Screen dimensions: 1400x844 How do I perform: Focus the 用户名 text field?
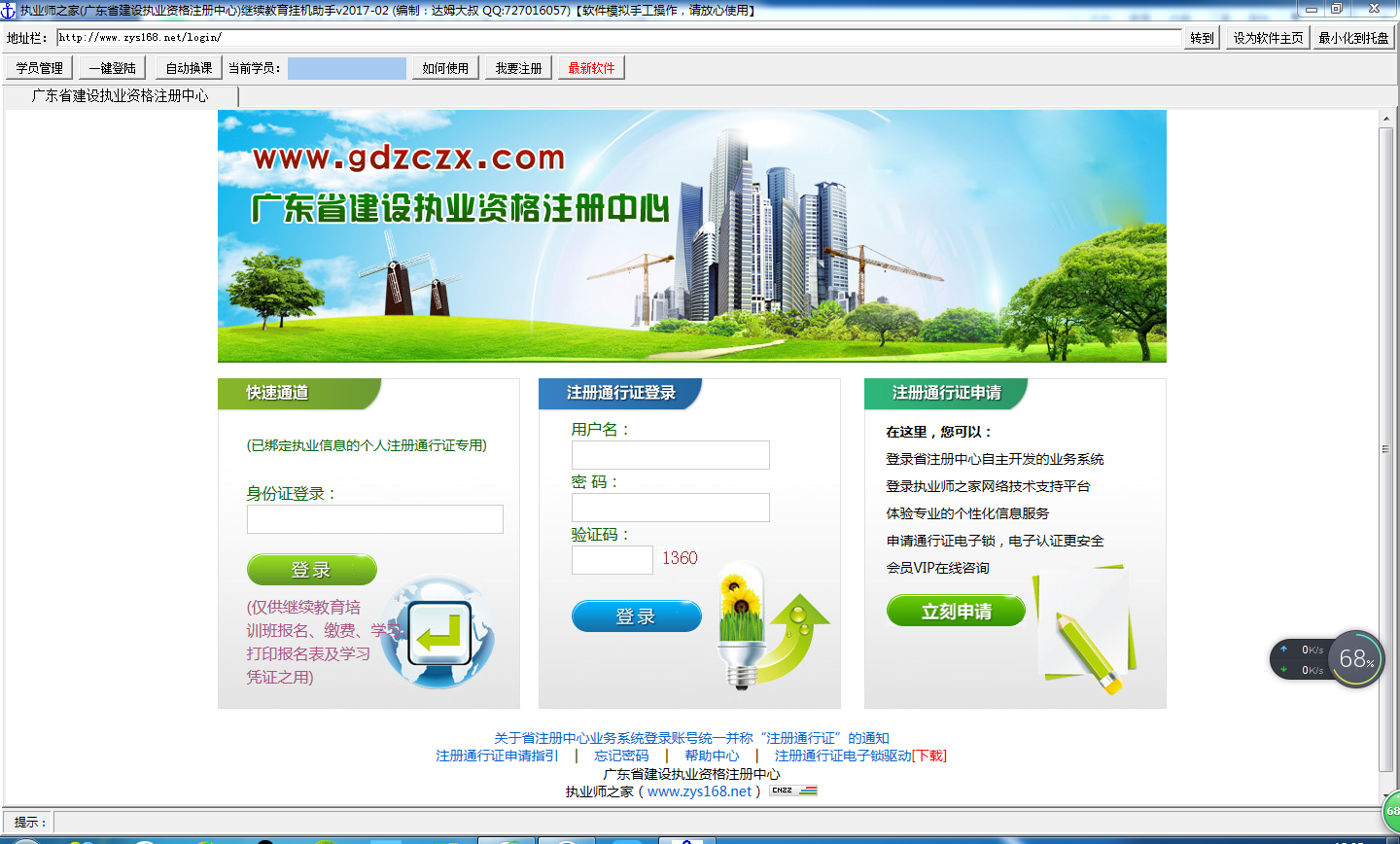[670, 455]
